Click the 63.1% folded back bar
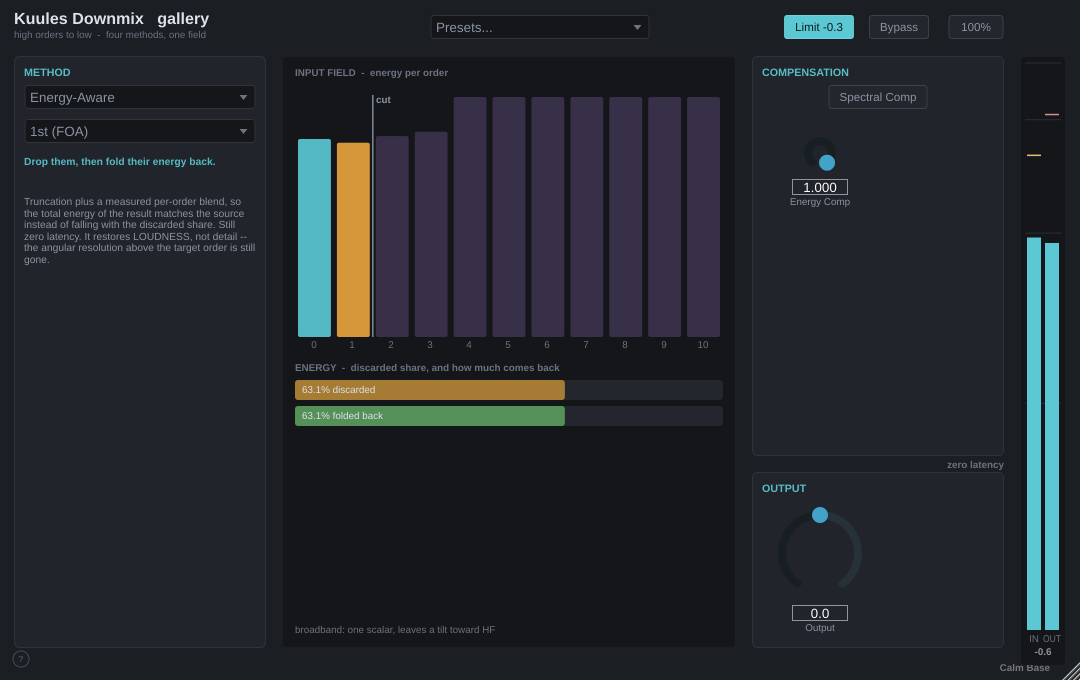 [x=430, y=416]
